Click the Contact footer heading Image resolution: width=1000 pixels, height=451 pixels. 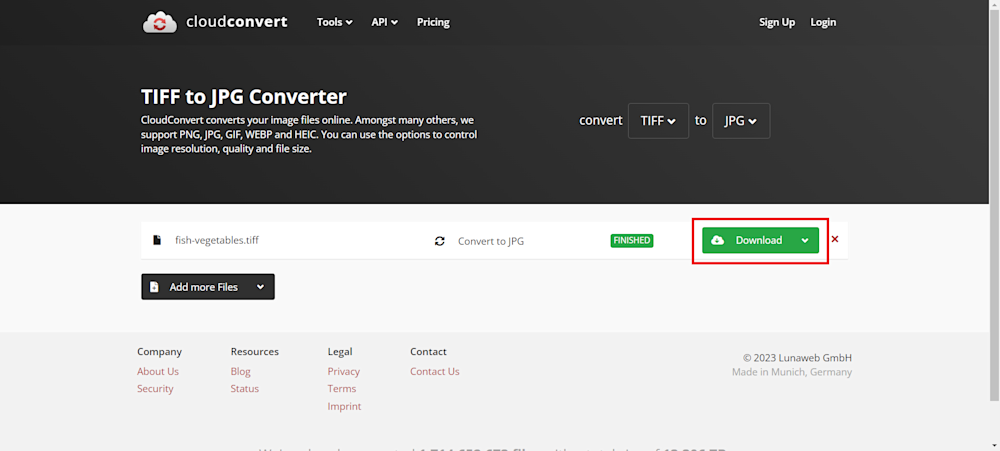tap(428, 351)
